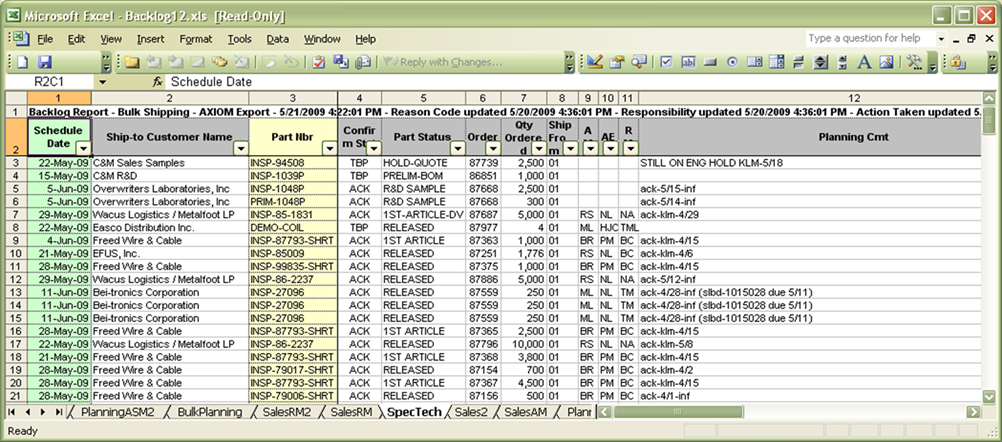Open the Schedule Date filter dropdown
This screenshot has width=1002, height=442.
coord(82,148)
